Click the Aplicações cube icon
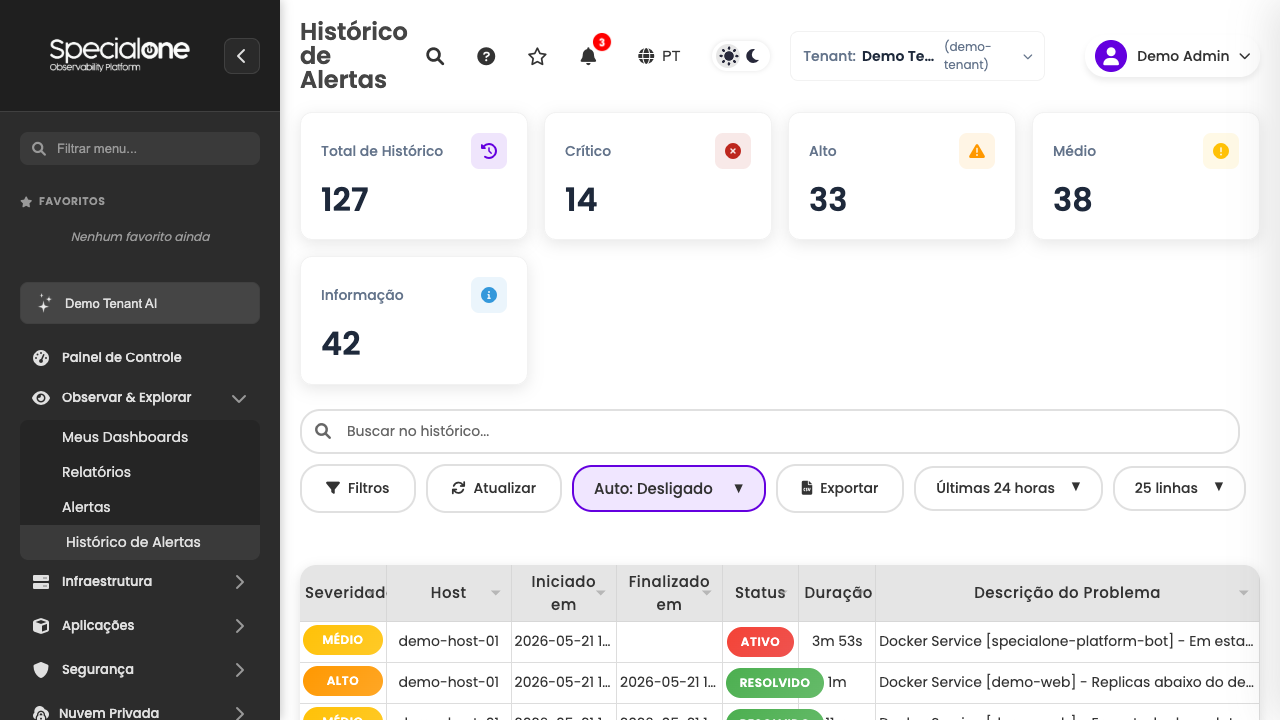 pos(41,625)
